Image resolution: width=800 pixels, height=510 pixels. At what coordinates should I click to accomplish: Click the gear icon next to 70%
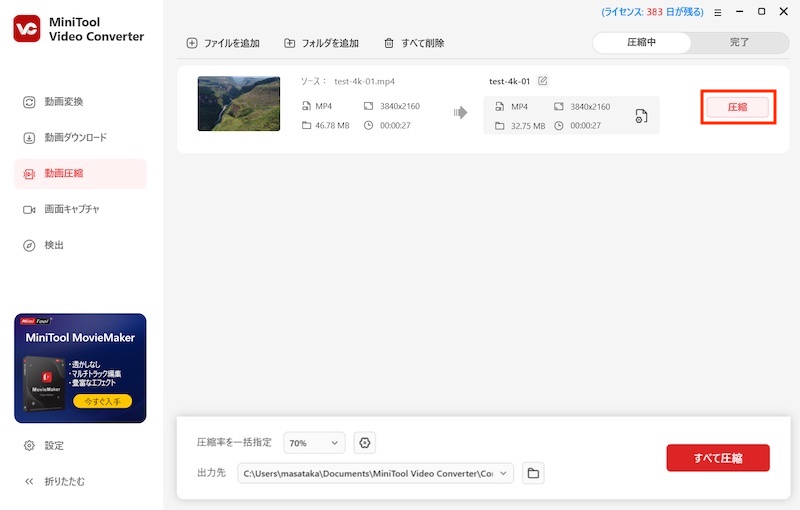point(365,442)
